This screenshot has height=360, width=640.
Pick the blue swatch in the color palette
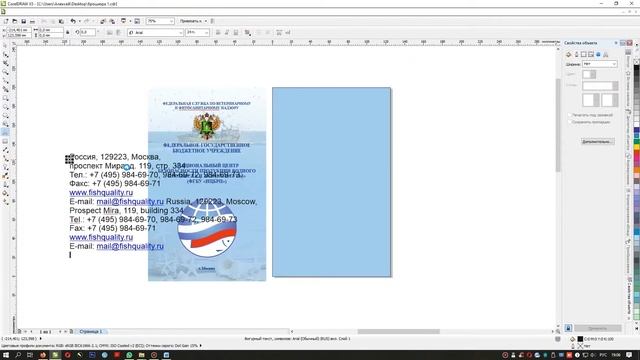(637, 131)
